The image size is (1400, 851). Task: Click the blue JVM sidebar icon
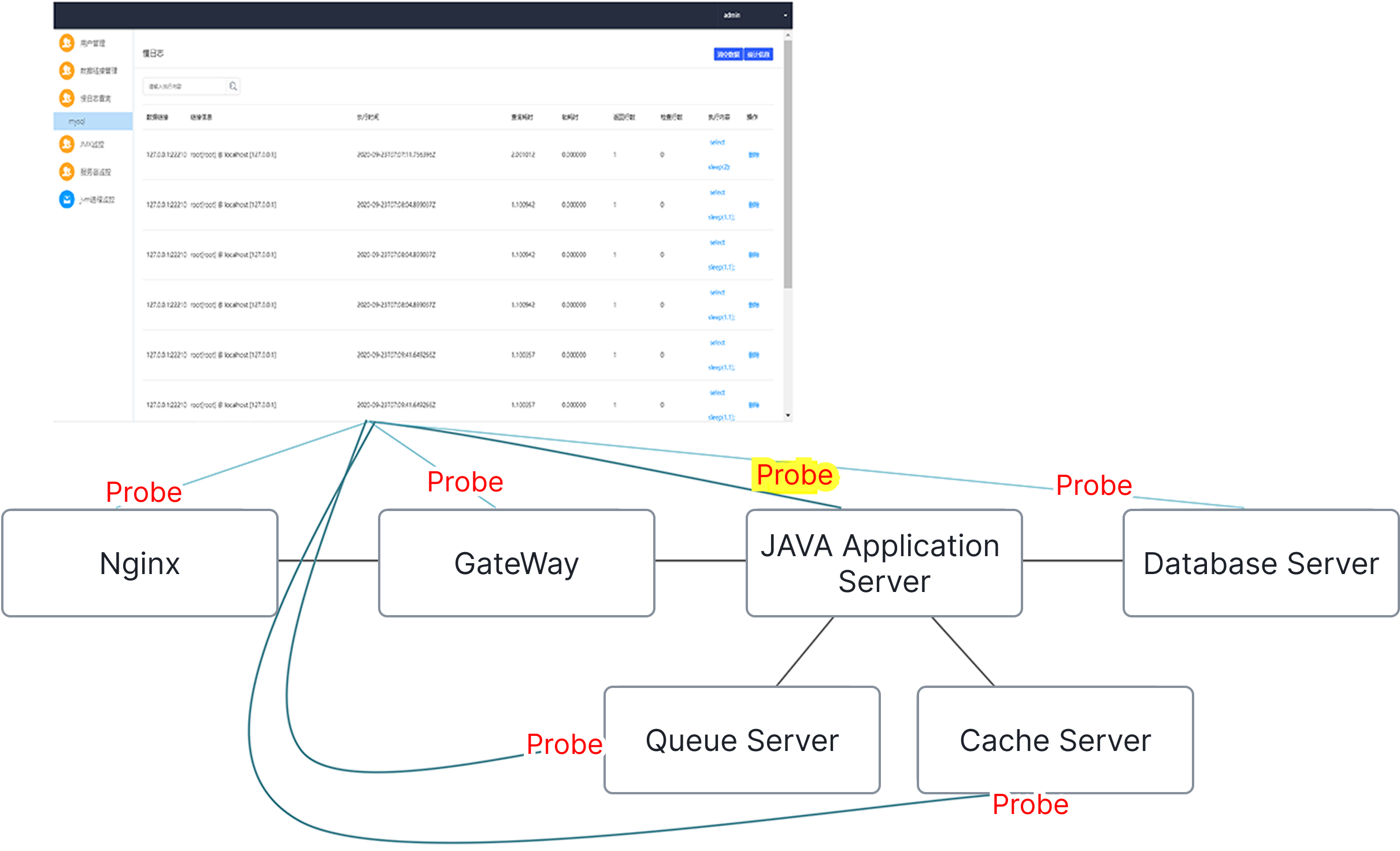(x=67, y=199)
